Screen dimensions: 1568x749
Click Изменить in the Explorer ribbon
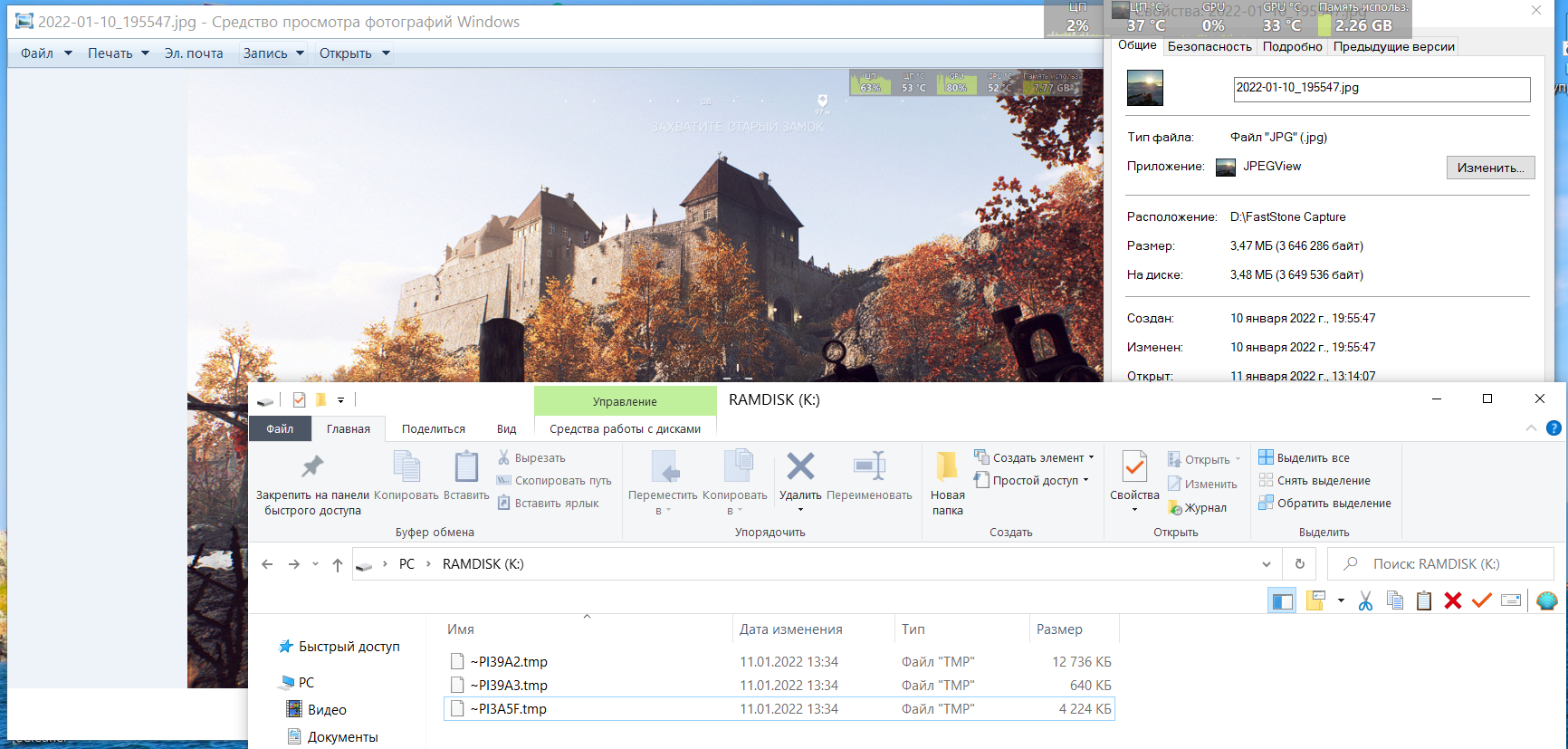coord(1202,485)
